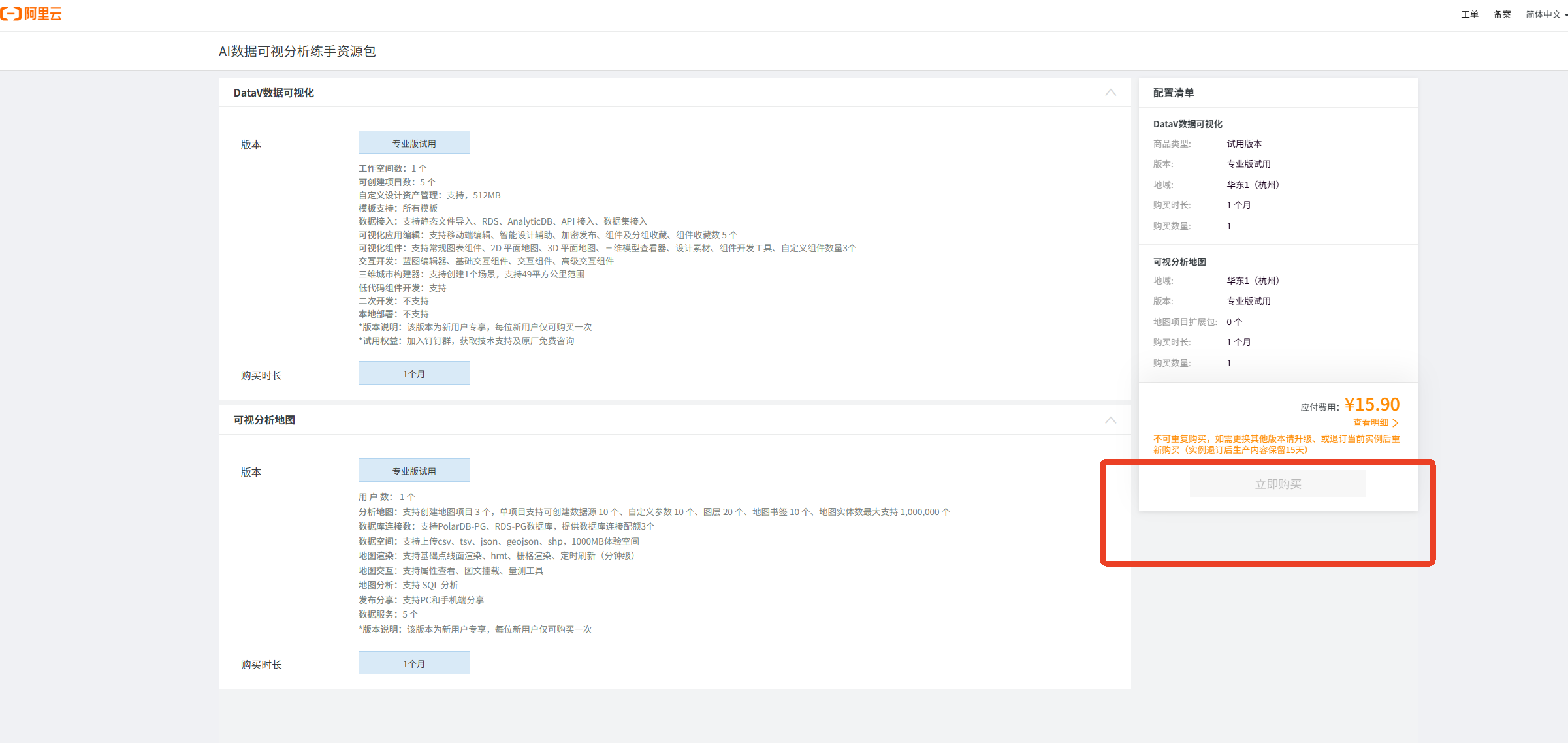Click the Aliyun 阿里云 logo
The width and height of the screenshot is (1568, 743).
pos(31,14)
